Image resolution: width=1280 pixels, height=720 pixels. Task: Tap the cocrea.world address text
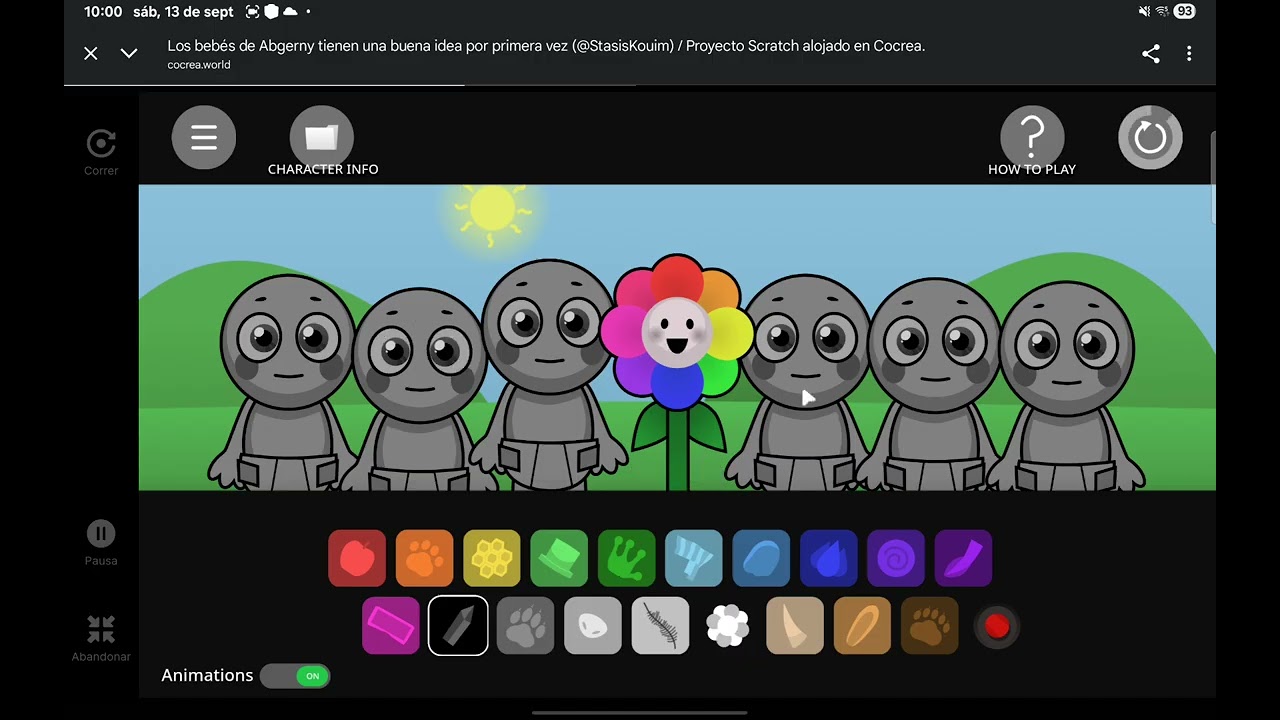pyautogui.click(x=199, y=65)
